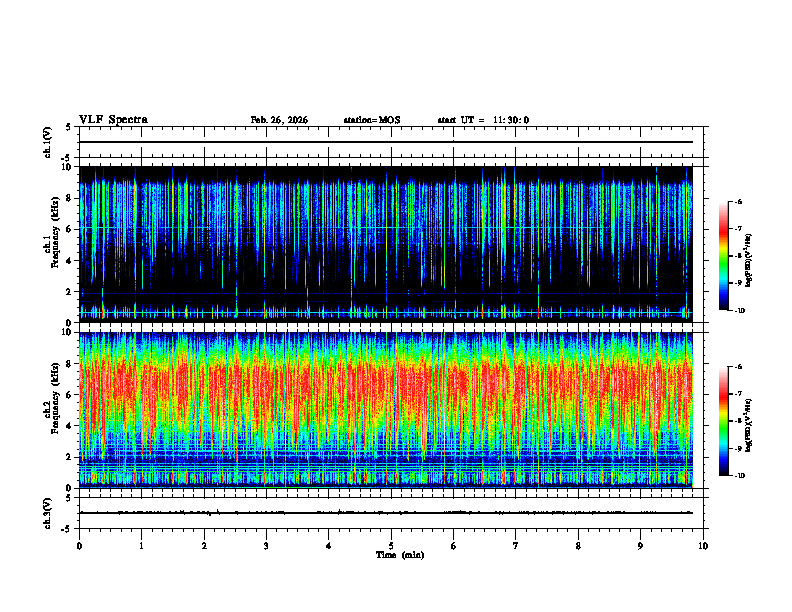Click the ch.2 spectrogram color scale bar
Screen dimensions: 792x612
point(723,421)
